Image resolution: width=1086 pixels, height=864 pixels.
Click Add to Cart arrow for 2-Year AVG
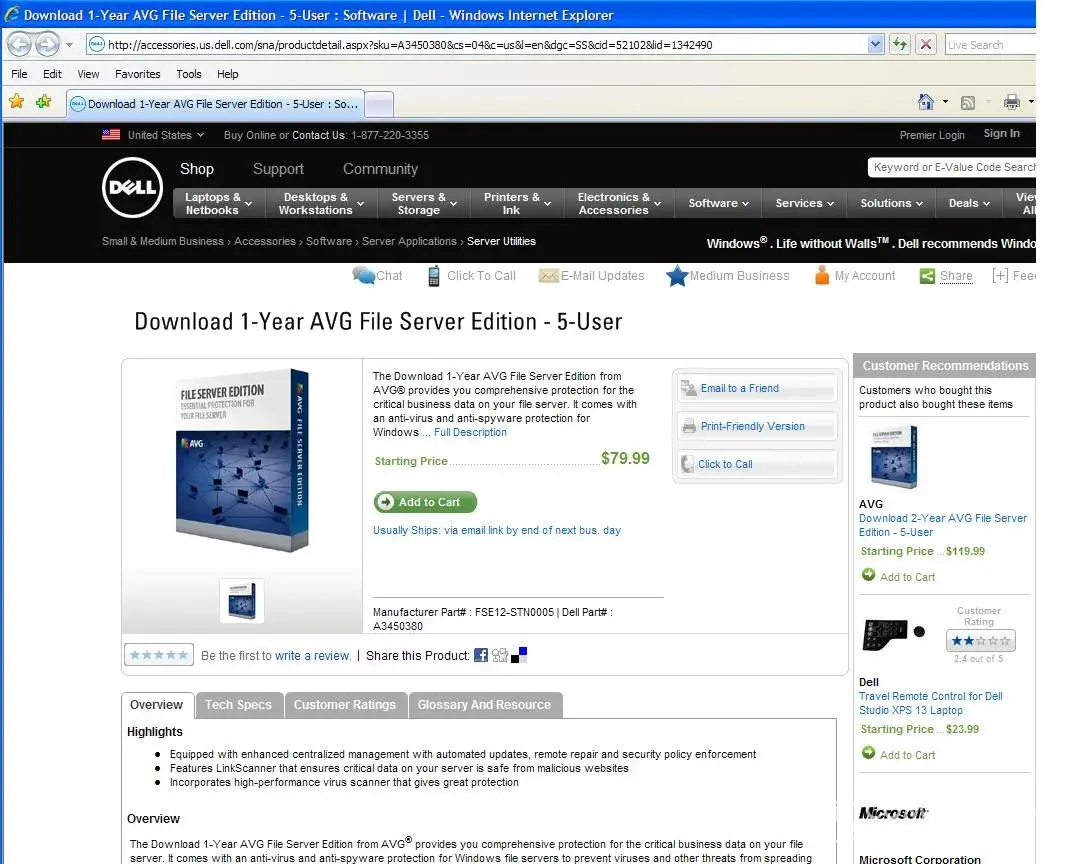point(869,574)
